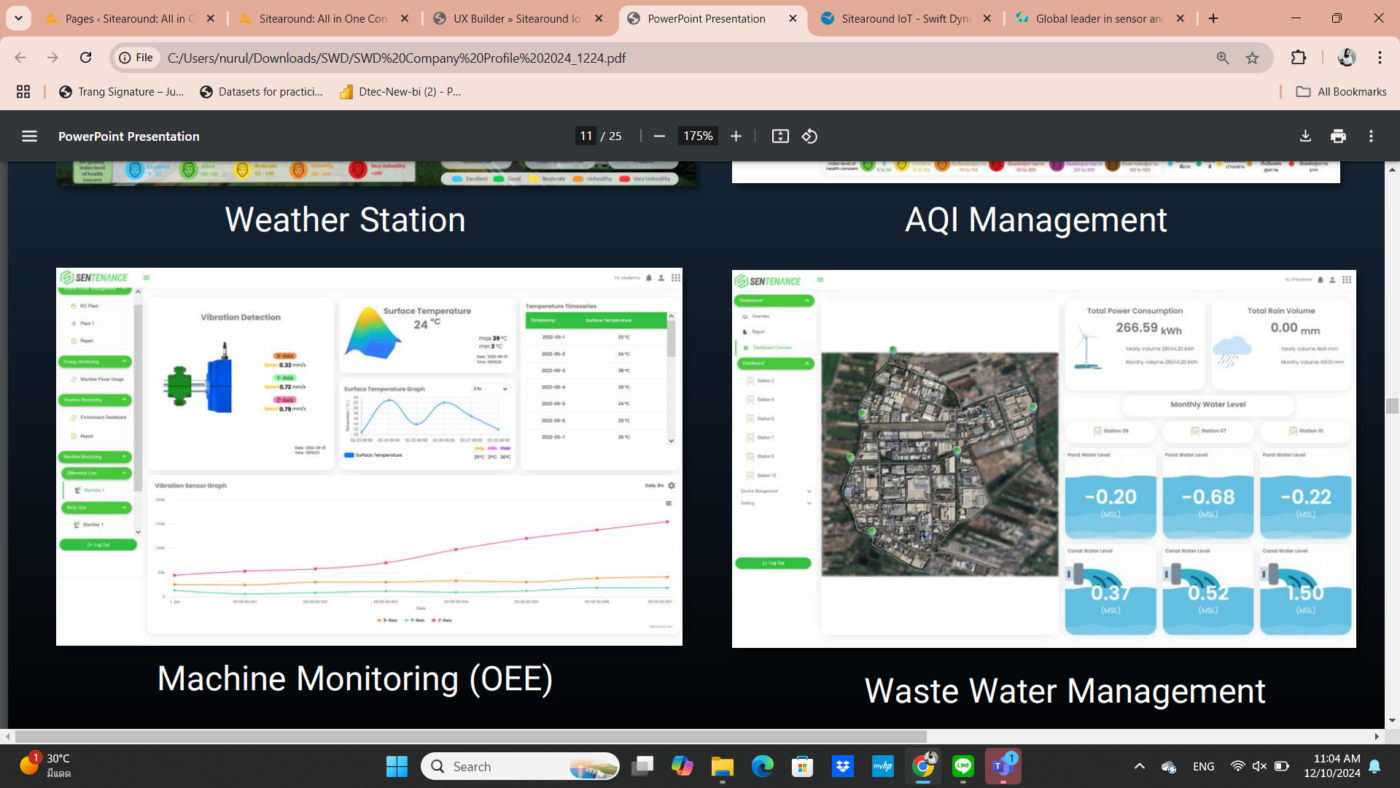Download the PDF using the download icon
Image resolution: width=1400 pixels, height=788 pixels.
(x=1305, y=135)
